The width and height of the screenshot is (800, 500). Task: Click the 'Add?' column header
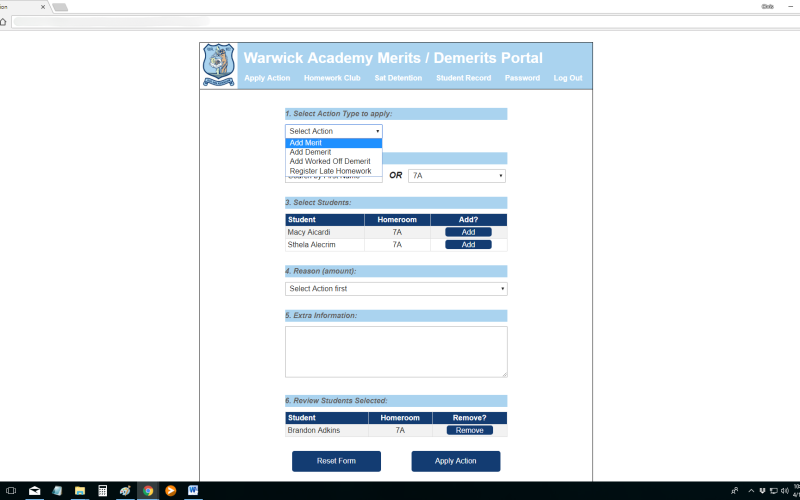tap(468, 220)
